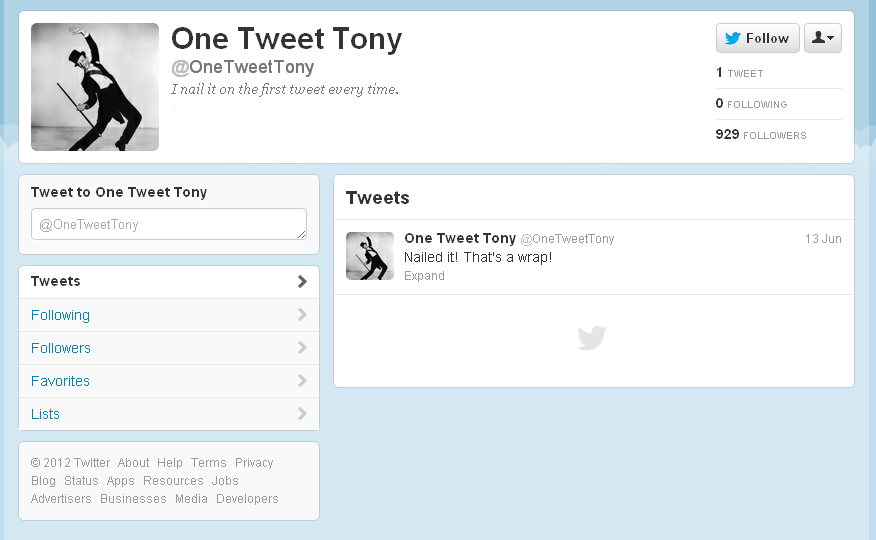Viewport: 876px width, 540px height.
Task: Open the user actions dropdown menu
Action: click(x=822, y=38)
